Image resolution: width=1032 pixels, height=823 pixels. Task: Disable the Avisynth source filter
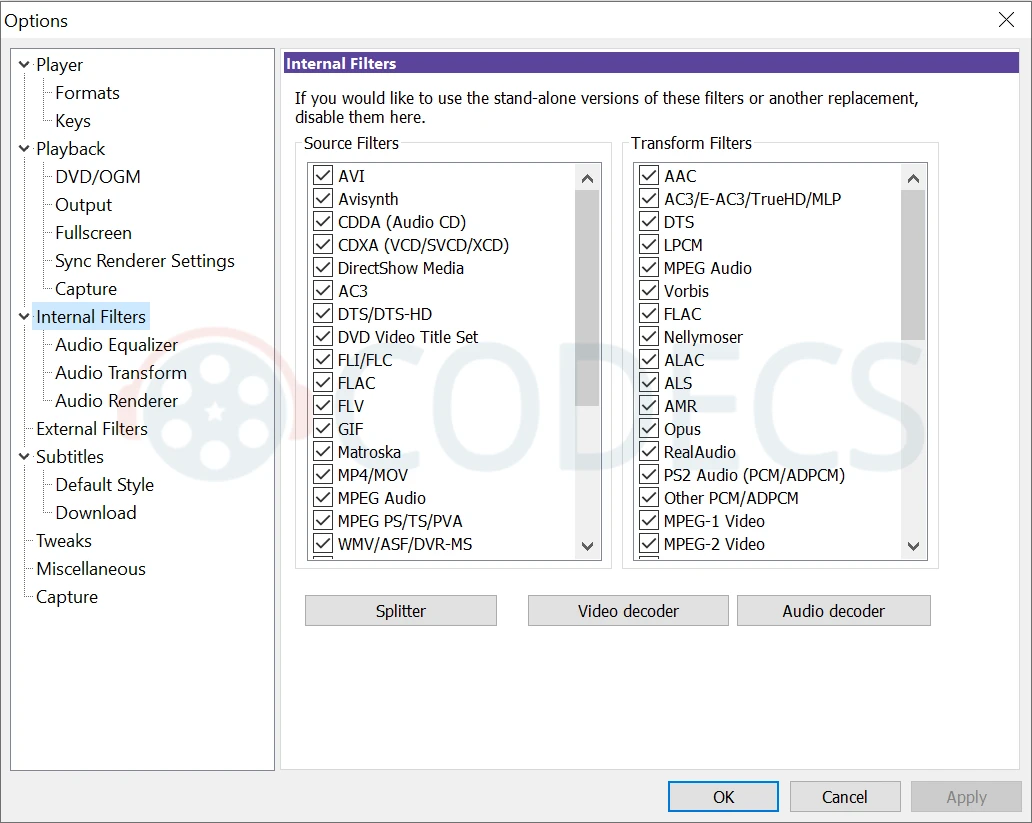[x=323, y=199]
